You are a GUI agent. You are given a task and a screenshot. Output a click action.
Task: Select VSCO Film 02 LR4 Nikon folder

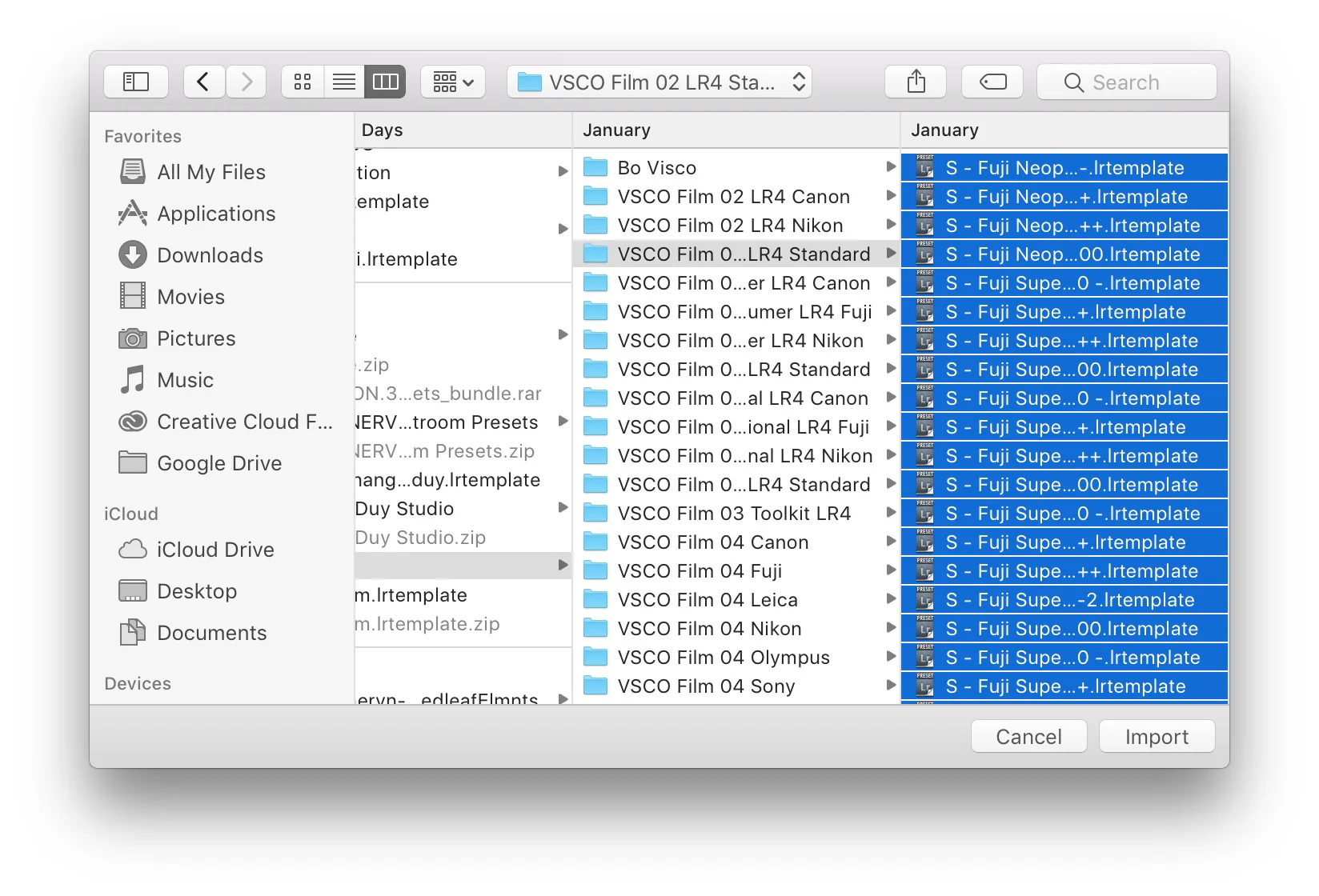point(736,226)
